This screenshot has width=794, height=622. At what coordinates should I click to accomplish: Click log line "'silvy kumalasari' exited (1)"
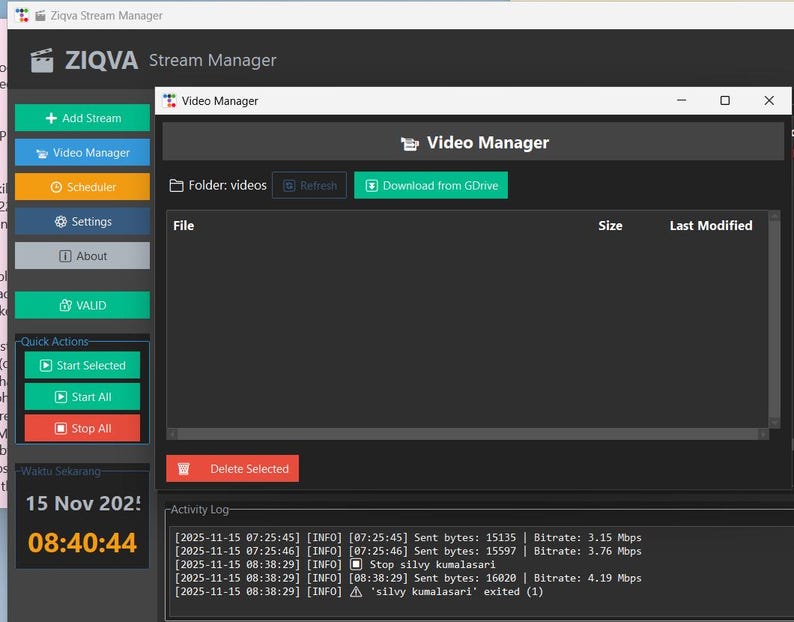[x=359, y=591]
